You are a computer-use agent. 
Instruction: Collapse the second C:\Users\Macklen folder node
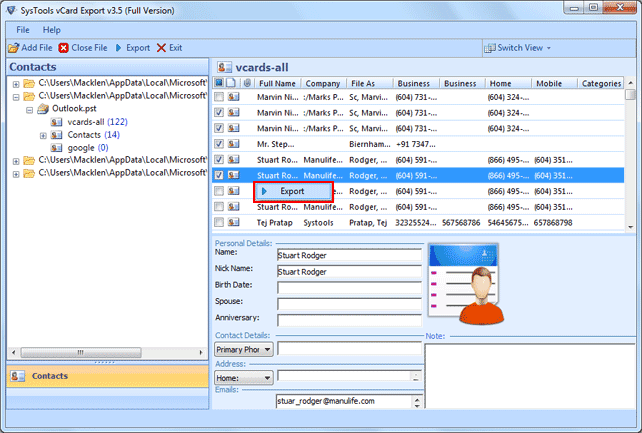coord(16,97)
